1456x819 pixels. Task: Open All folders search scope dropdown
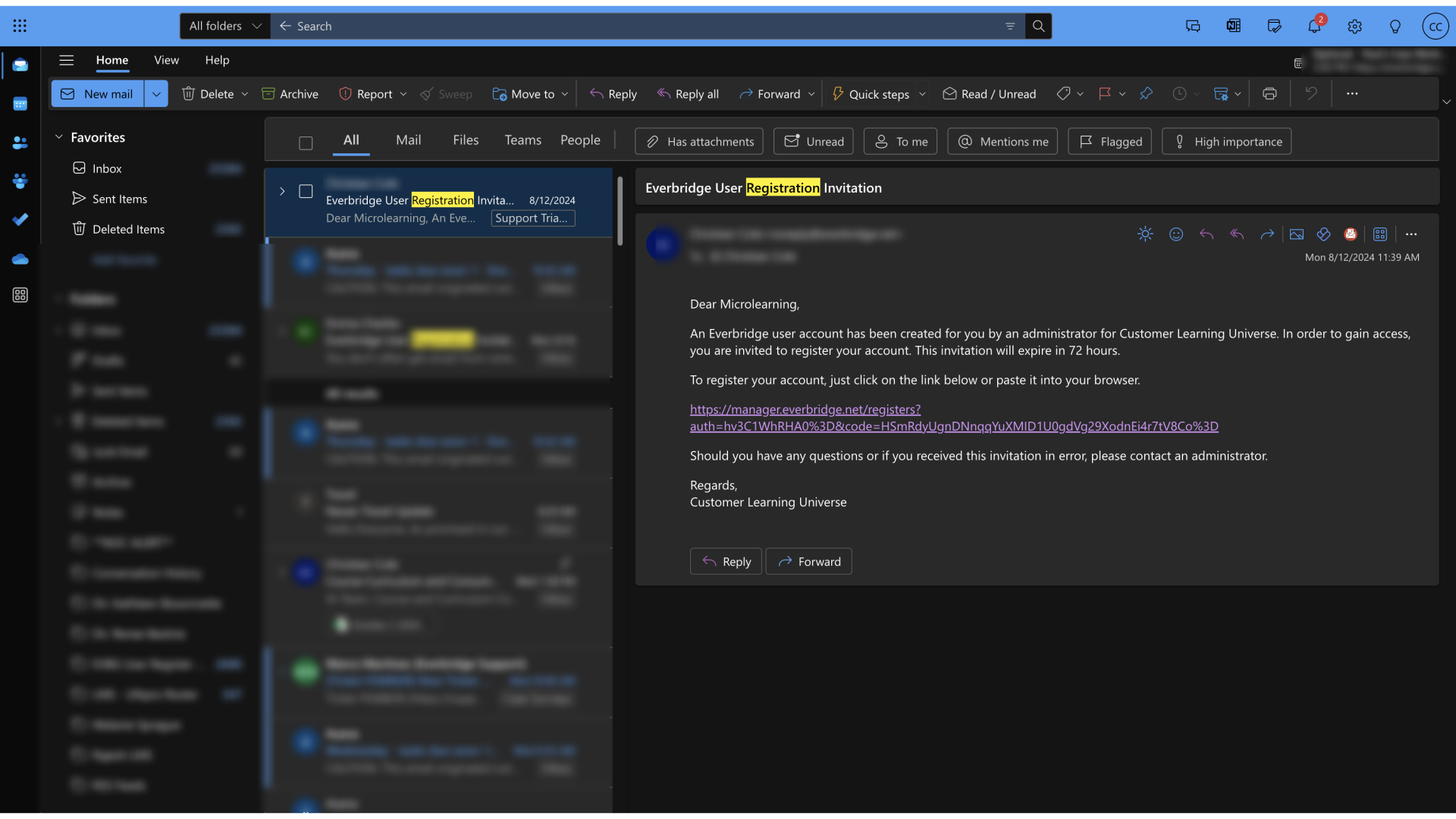click(x=225, y=26)
